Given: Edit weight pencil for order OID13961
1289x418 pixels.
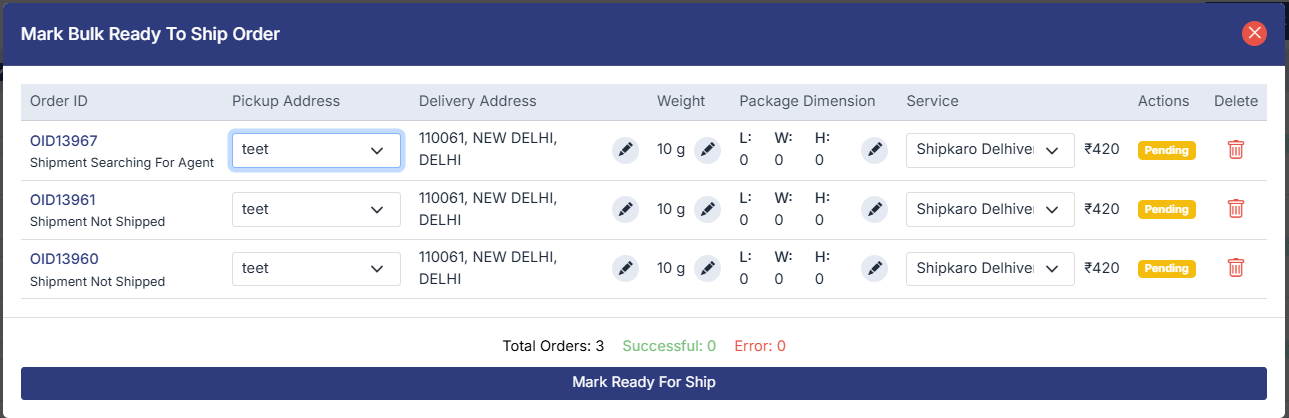Looking at the screenshot, I should point(707,209).
